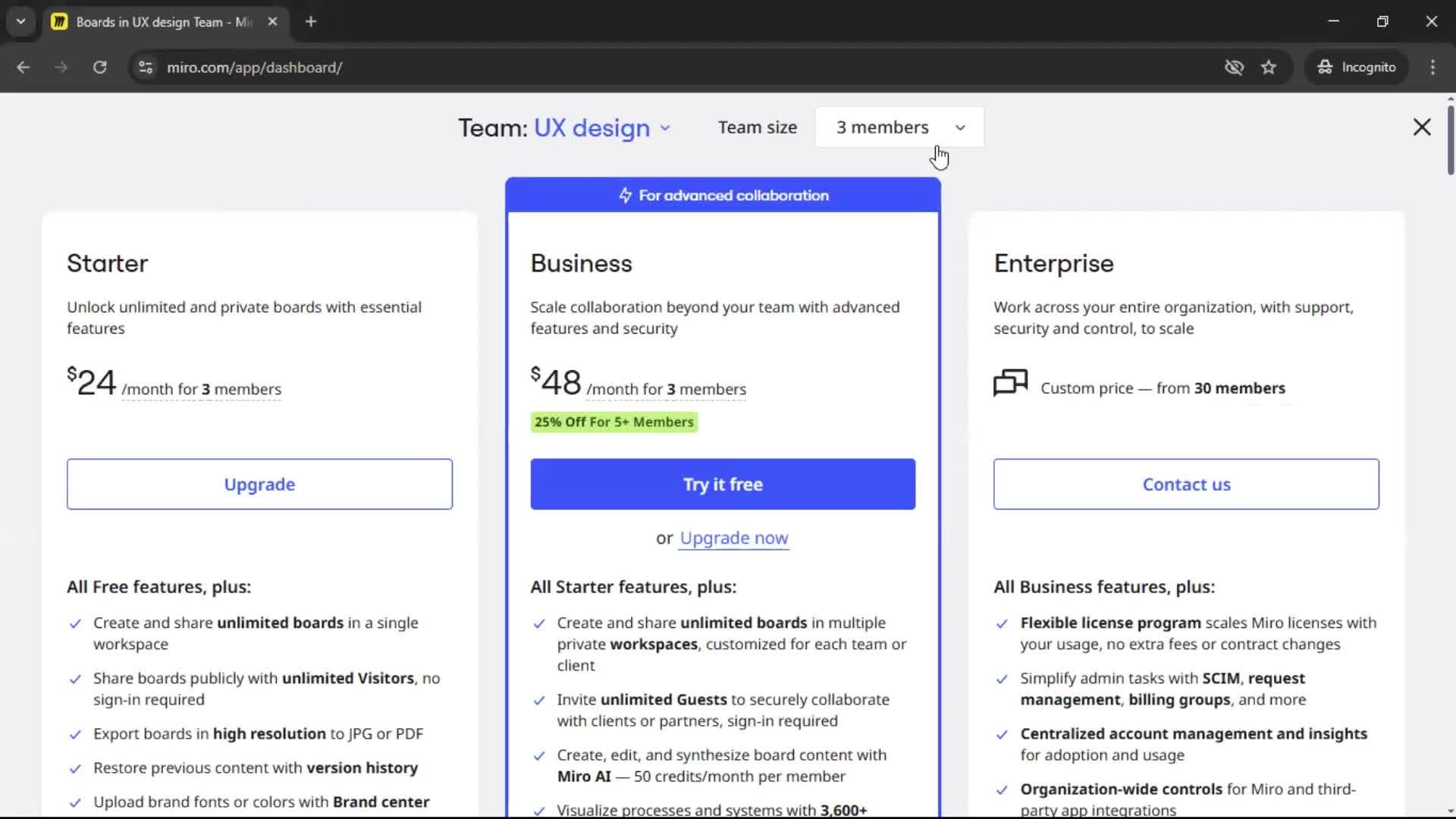The width and height of the screenshot is (1456, 819).
Task: Click the Miro AI 50 credits/month feature text
Action: pyautogui.click(x=722, y=766)
